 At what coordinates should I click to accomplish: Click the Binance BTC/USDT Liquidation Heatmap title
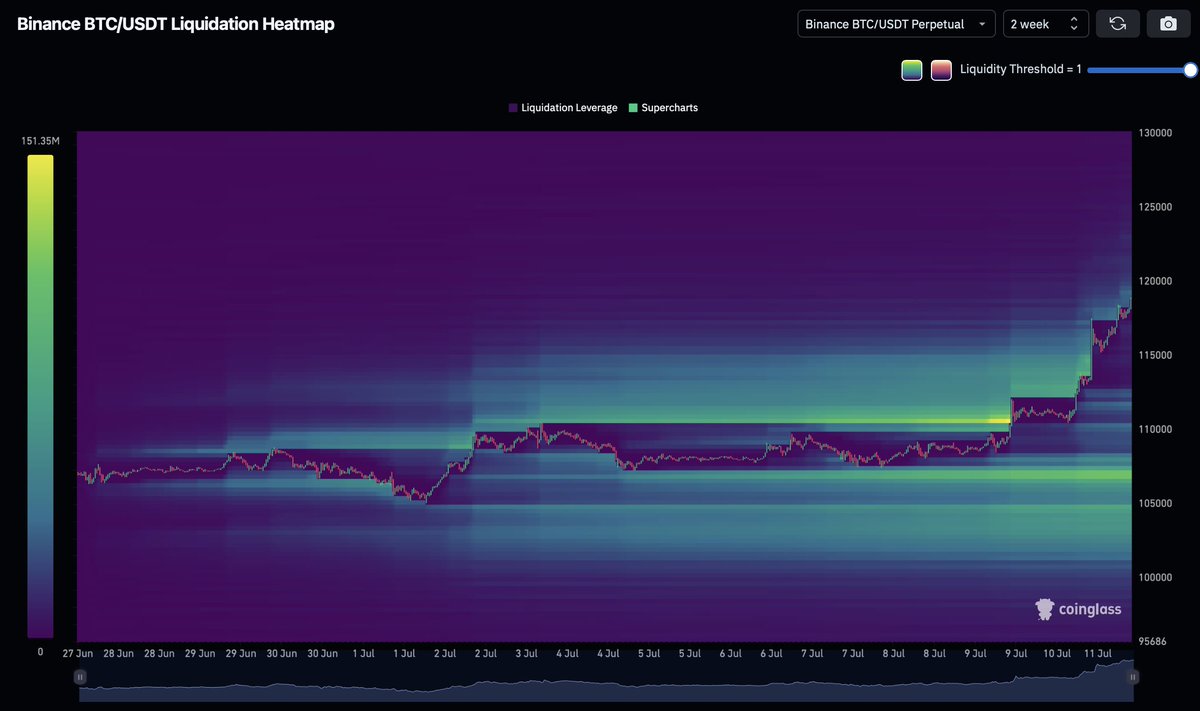click(176, 24)
